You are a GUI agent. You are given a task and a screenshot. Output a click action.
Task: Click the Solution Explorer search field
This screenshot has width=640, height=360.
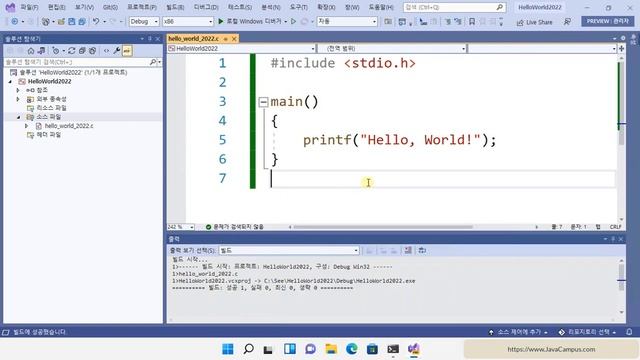click(82, 62)
